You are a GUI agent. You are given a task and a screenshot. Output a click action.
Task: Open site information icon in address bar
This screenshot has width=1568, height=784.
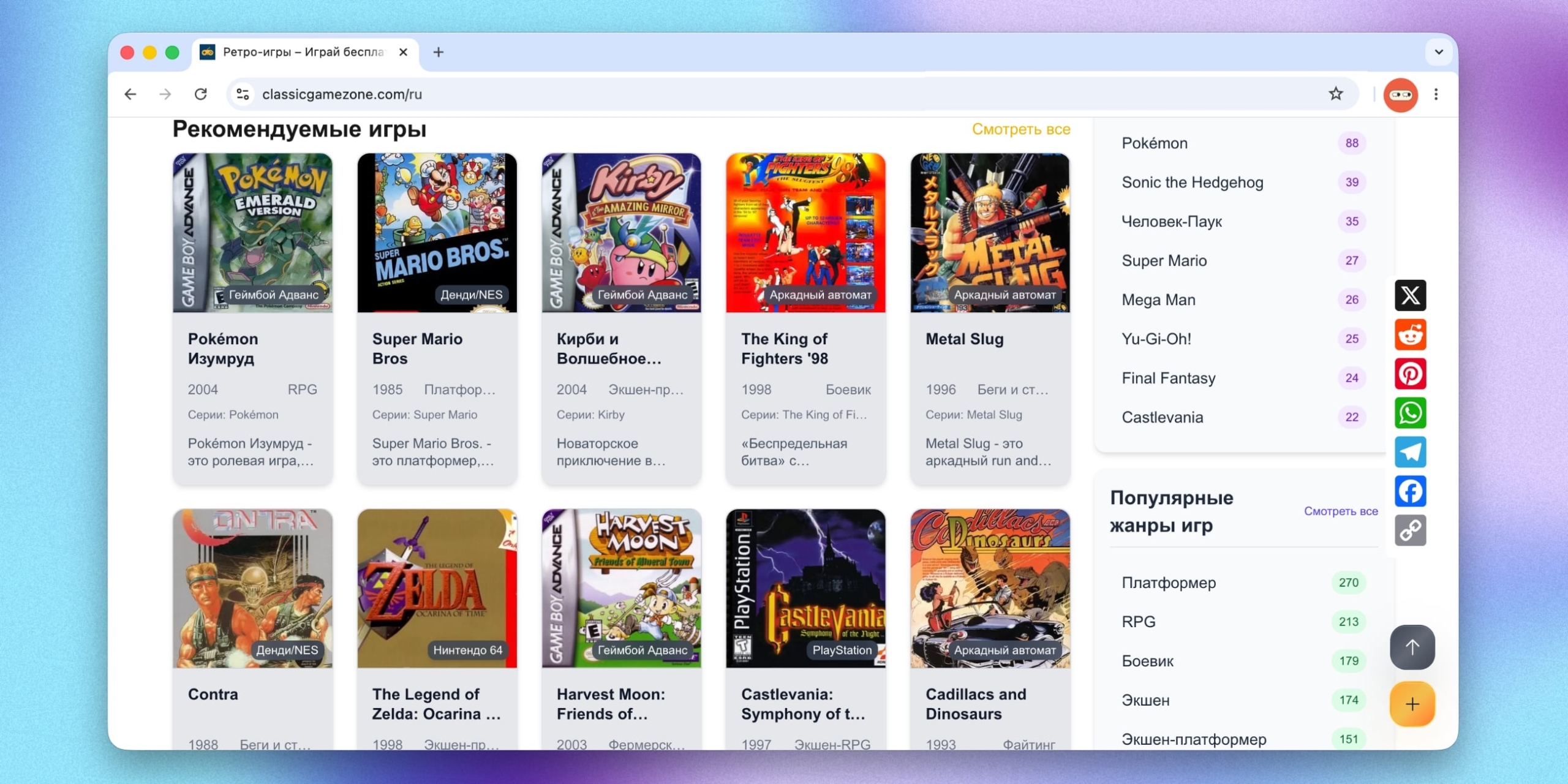click(243, 94)
